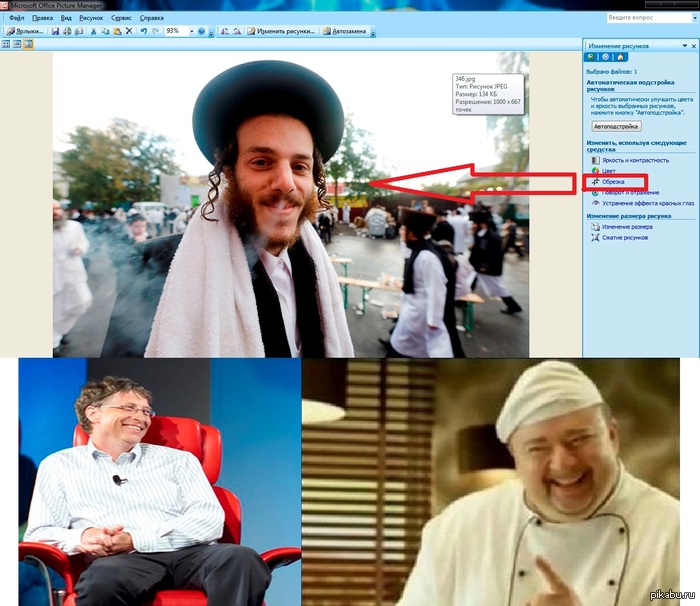Open the help question box dropdown arrow

click(x=695, y=18)
